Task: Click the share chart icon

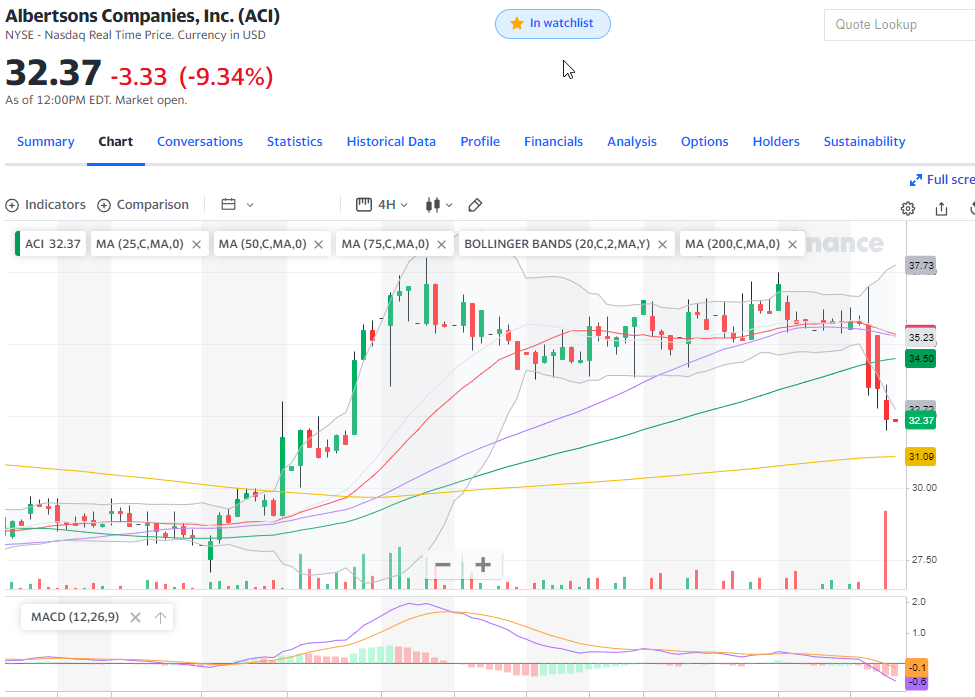Action: pos(941,209)
